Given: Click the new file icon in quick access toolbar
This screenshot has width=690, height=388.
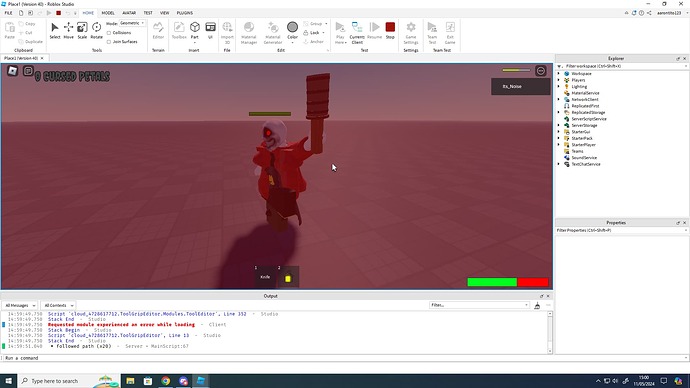Looking at the screenshot, I should (21, 13).
